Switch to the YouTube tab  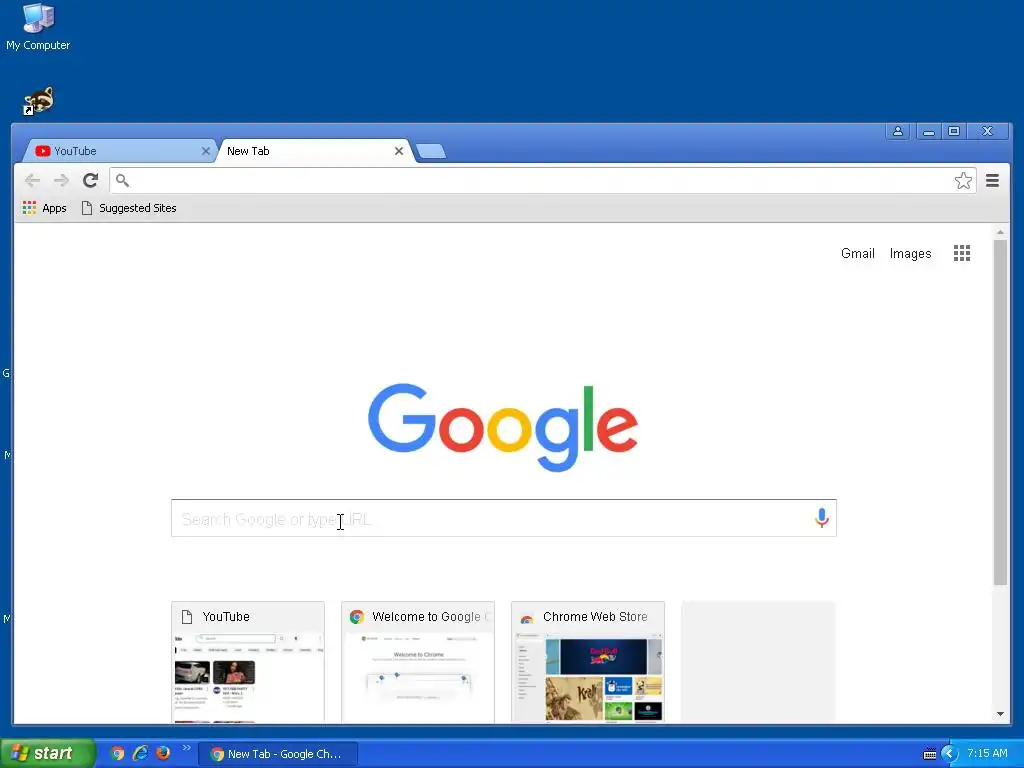118,151
